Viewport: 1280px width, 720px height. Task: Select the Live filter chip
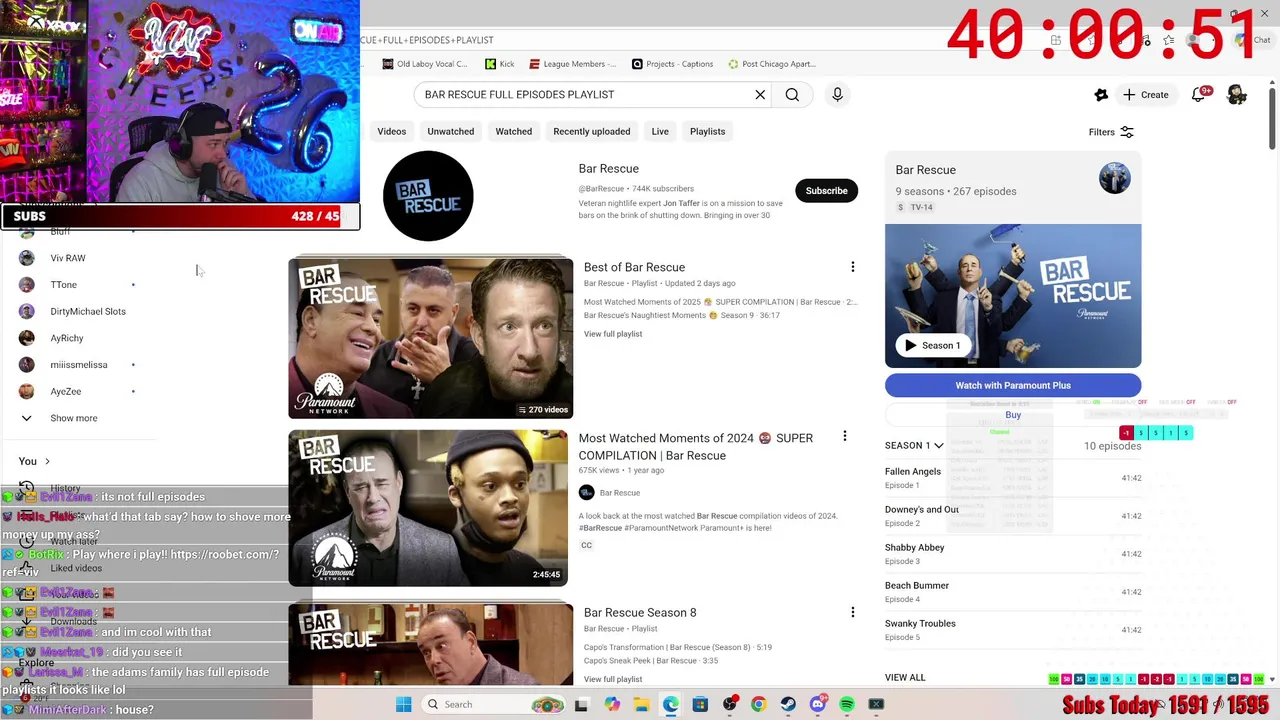click(x=660, y=131)
